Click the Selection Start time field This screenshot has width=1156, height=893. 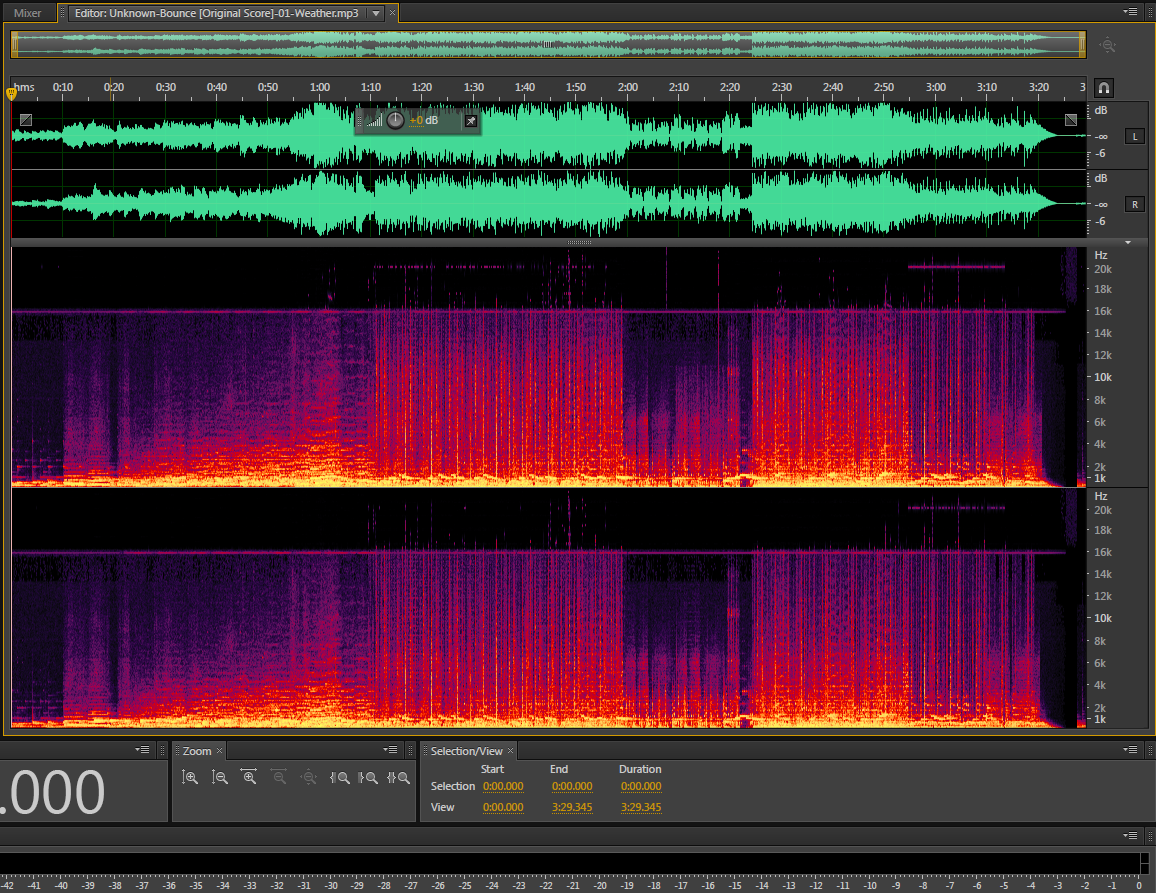pos(502,787)
